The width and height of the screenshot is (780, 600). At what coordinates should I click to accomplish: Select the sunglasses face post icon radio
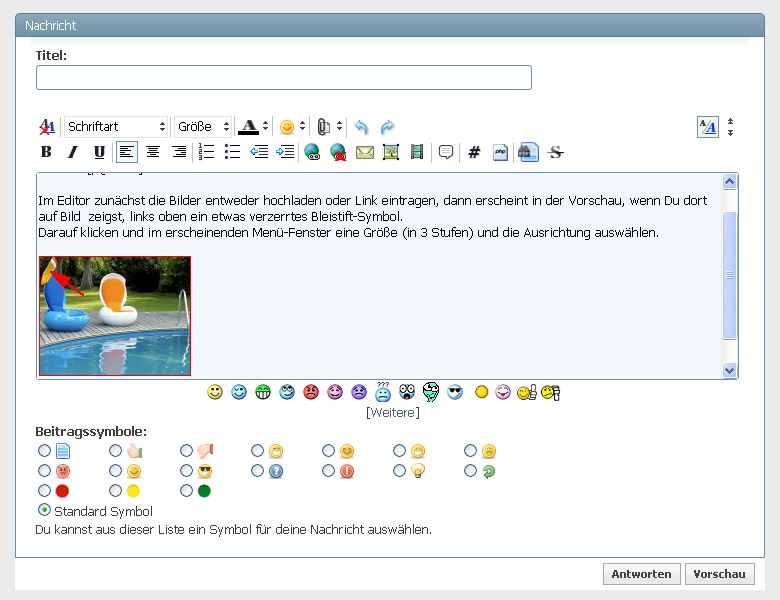(187, 471)
